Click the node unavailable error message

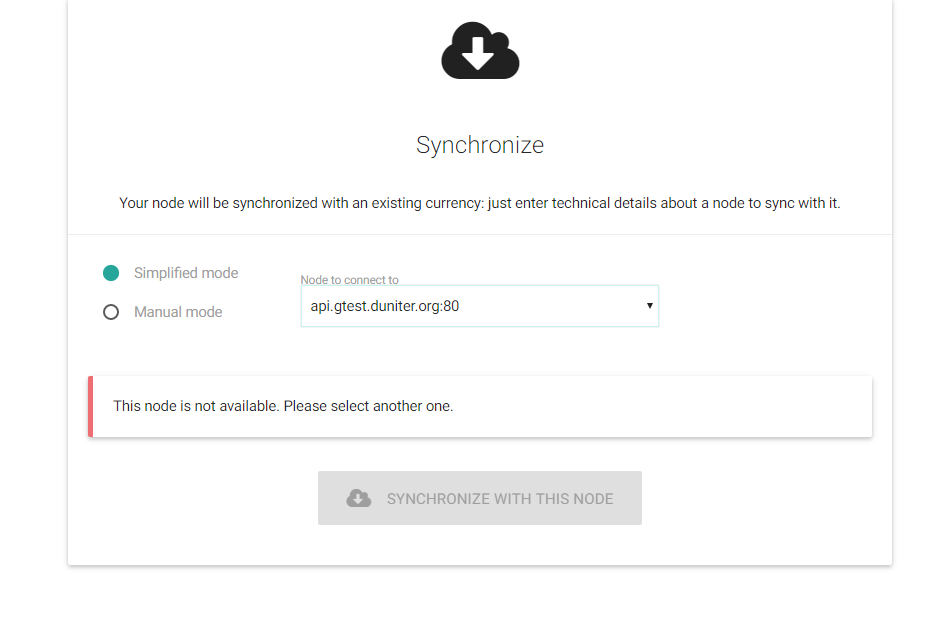click(283, 406)
